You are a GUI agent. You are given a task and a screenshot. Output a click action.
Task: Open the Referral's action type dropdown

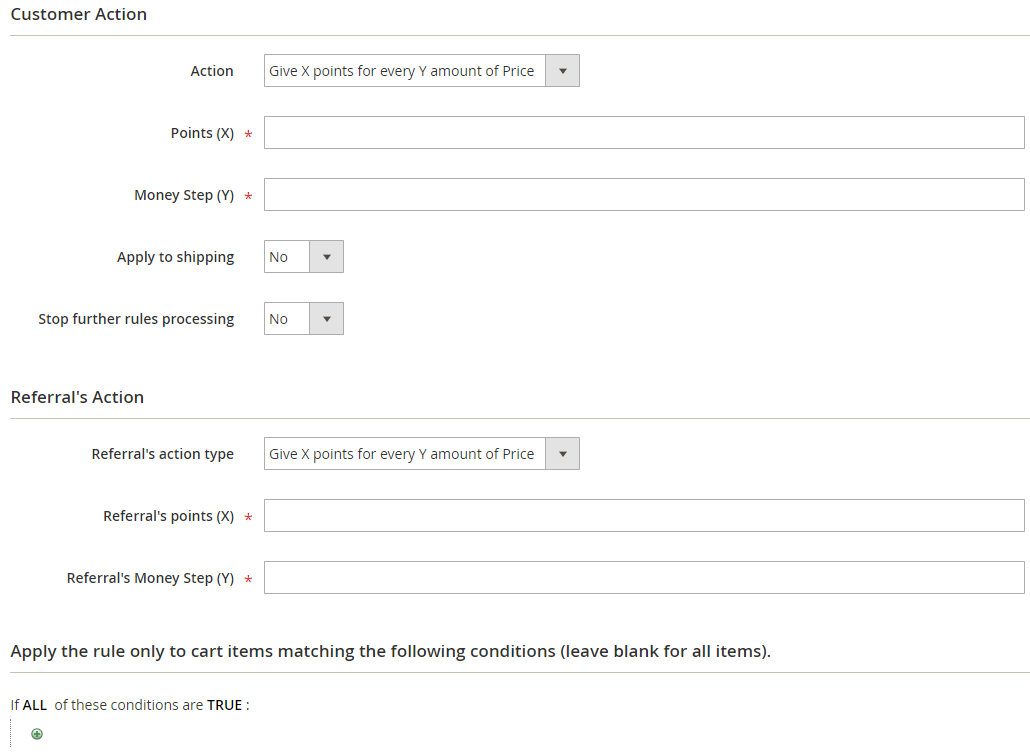click(421, 454)
